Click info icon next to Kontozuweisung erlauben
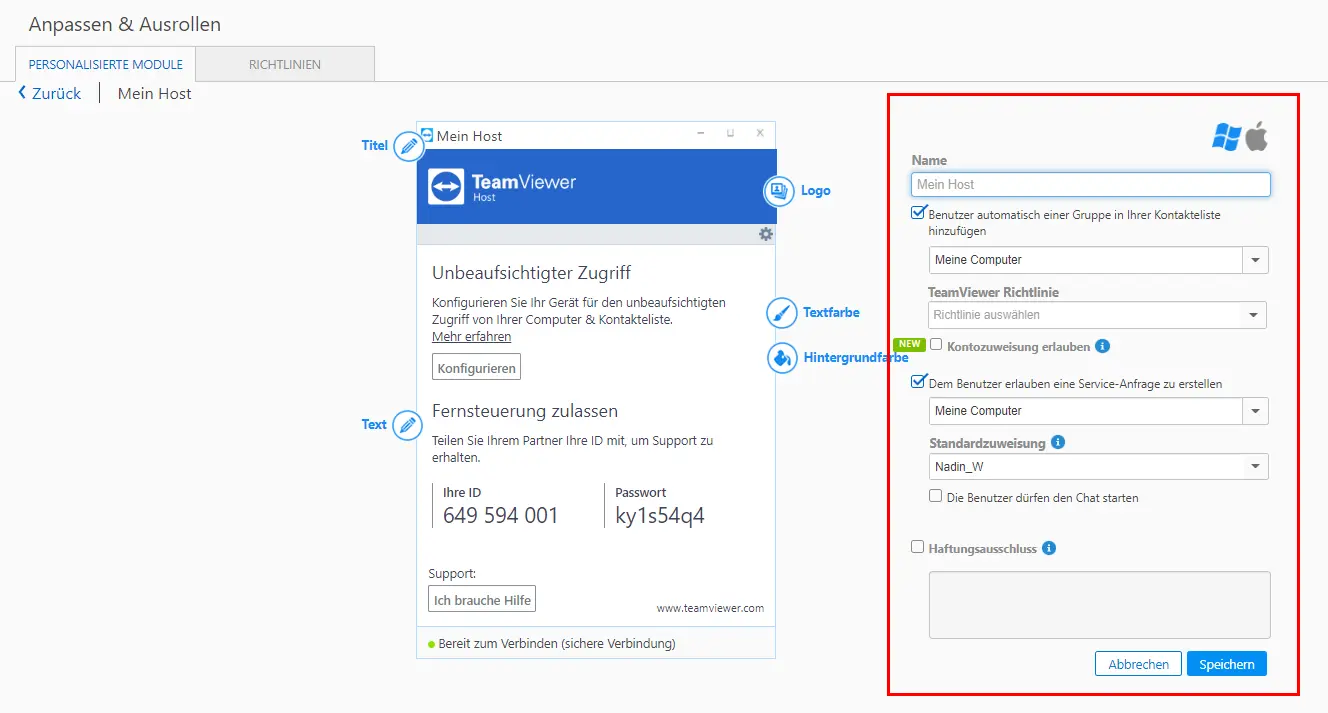The height and width of the screenshot is (713, 1328). 1103,346
